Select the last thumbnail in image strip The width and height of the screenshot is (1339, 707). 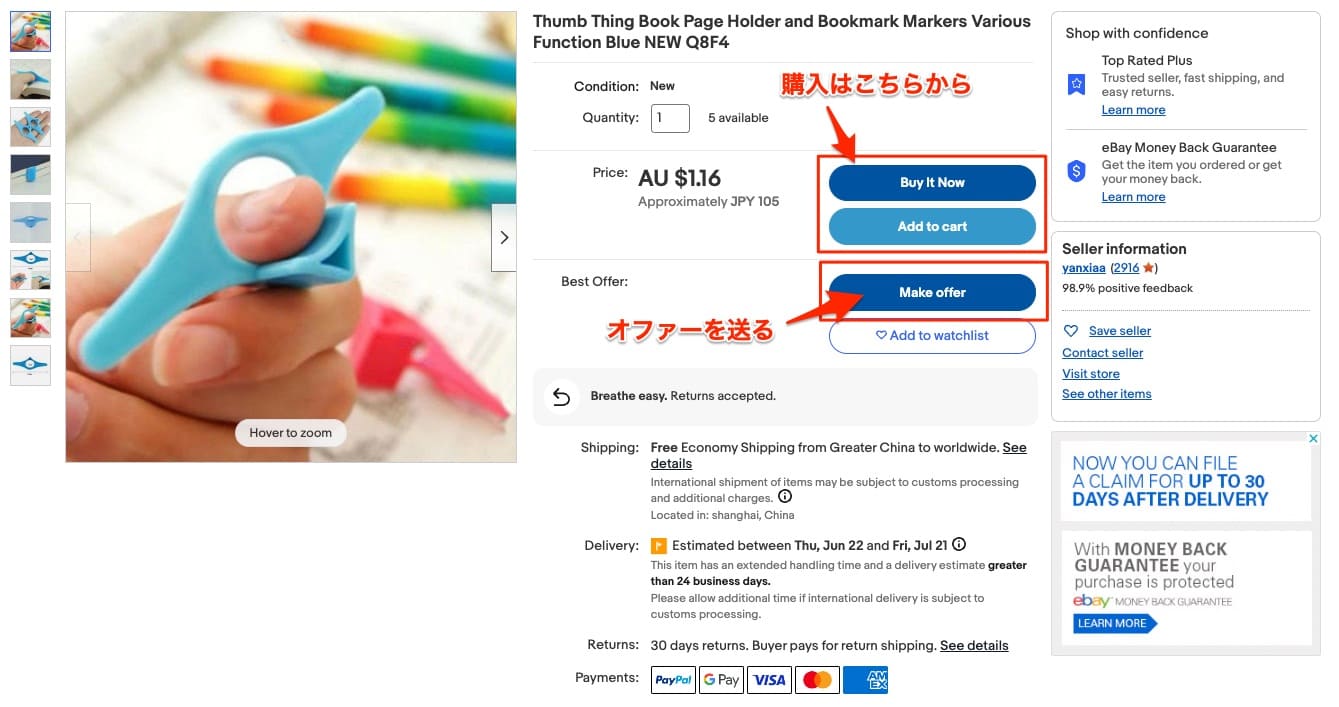30,365
